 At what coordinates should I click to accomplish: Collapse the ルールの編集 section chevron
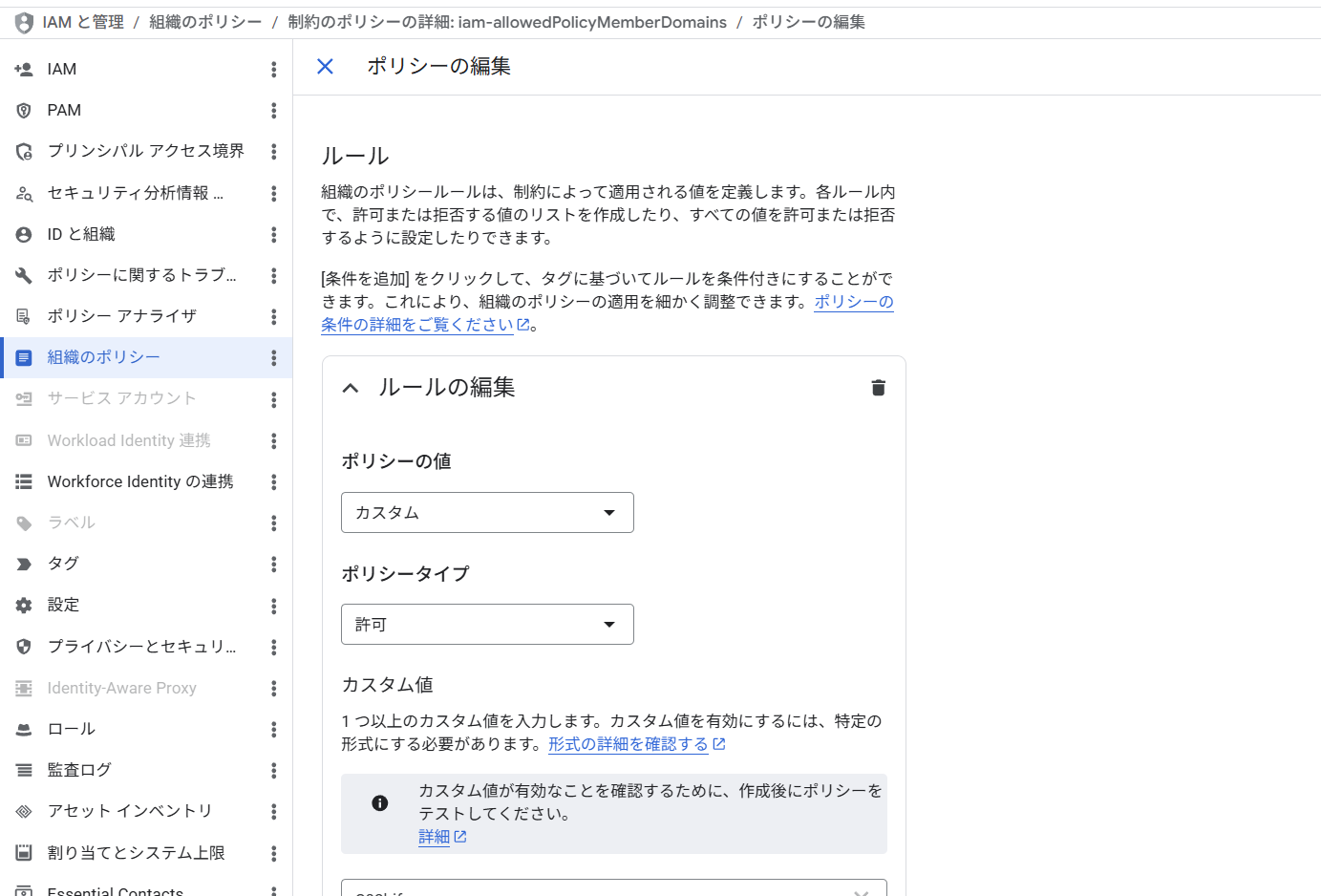[x=351, y=388]
